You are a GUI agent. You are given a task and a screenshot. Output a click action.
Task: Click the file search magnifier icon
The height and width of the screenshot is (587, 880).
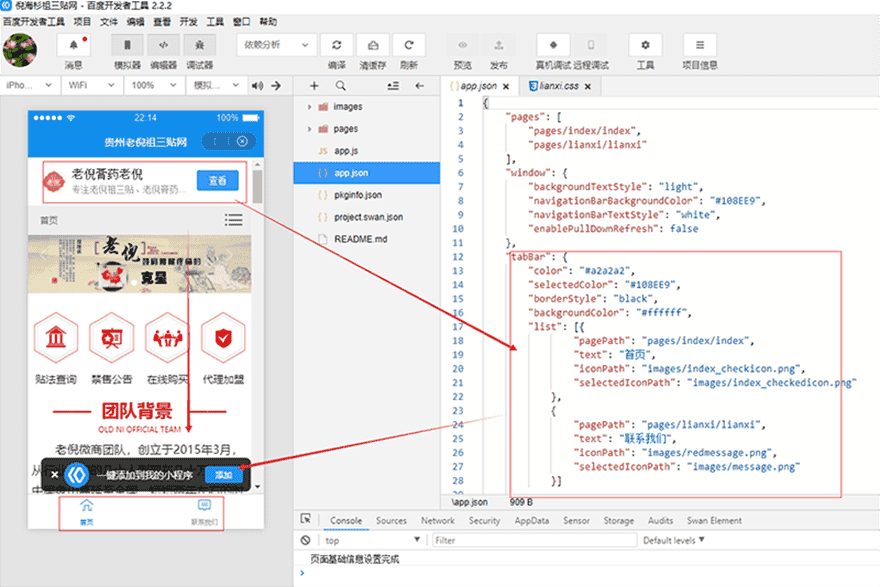tap(341, 86)
